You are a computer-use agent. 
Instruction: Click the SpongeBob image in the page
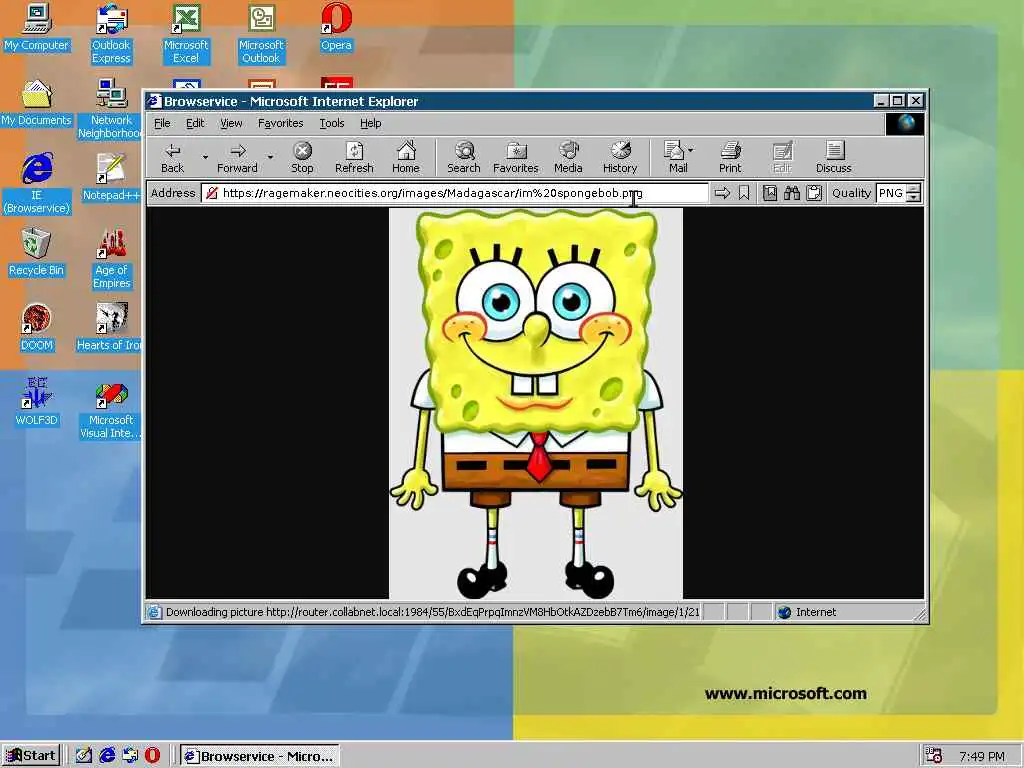click(x=536, y=403)
